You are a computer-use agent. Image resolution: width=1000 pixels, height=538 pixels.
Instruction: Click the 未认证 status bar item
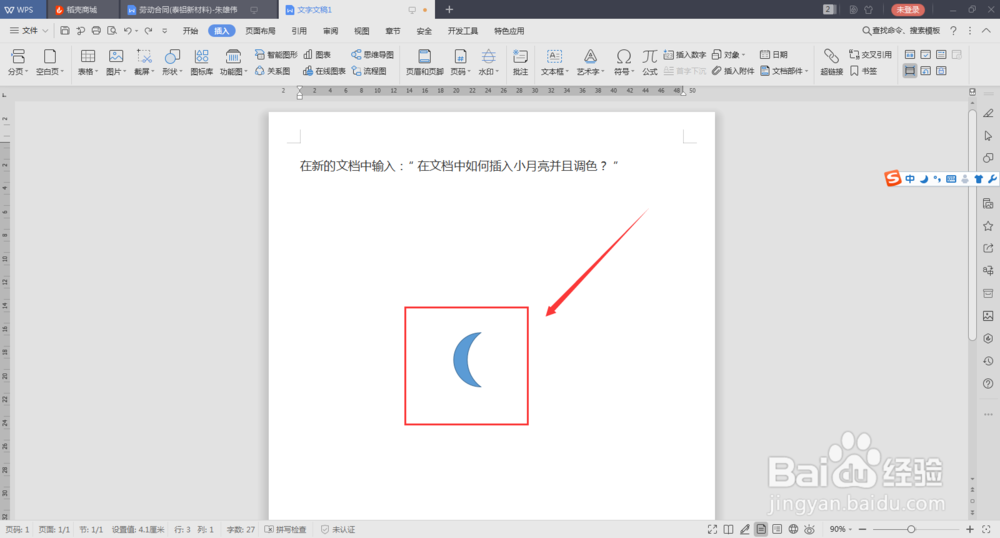(x=338, y=529)
